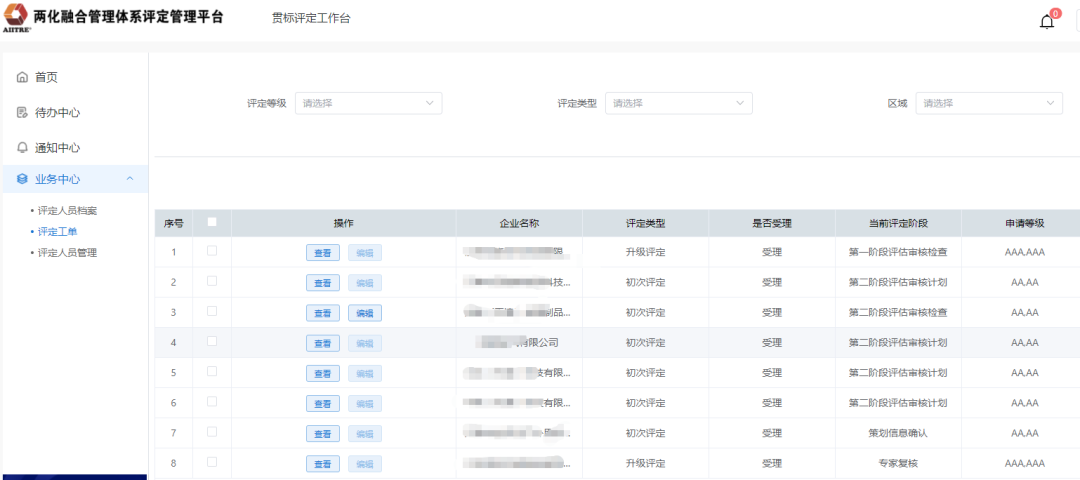Click the 操作 column header

(x=344, y=223)
